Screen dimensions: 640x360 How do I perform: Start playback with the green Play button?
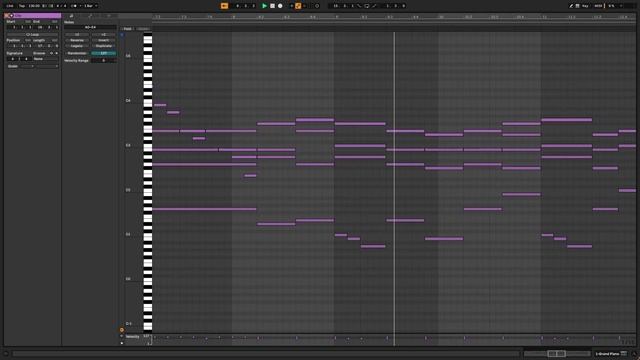pos(264,6)
